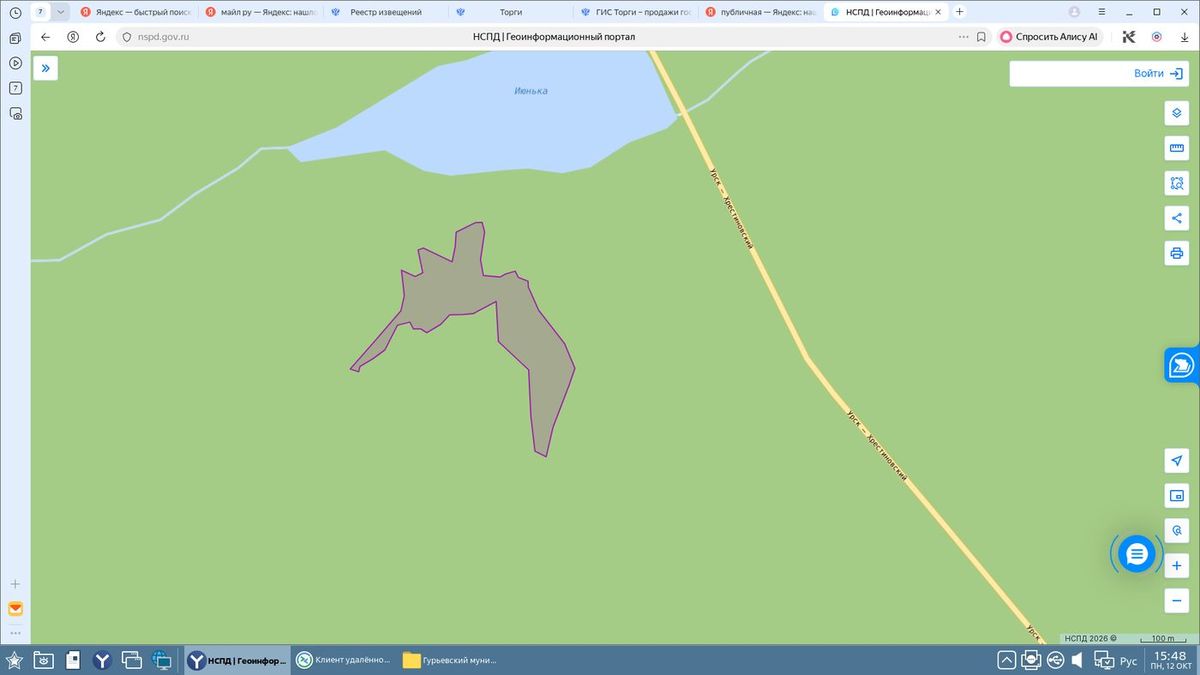Open the browser downloads panel

1184,37
